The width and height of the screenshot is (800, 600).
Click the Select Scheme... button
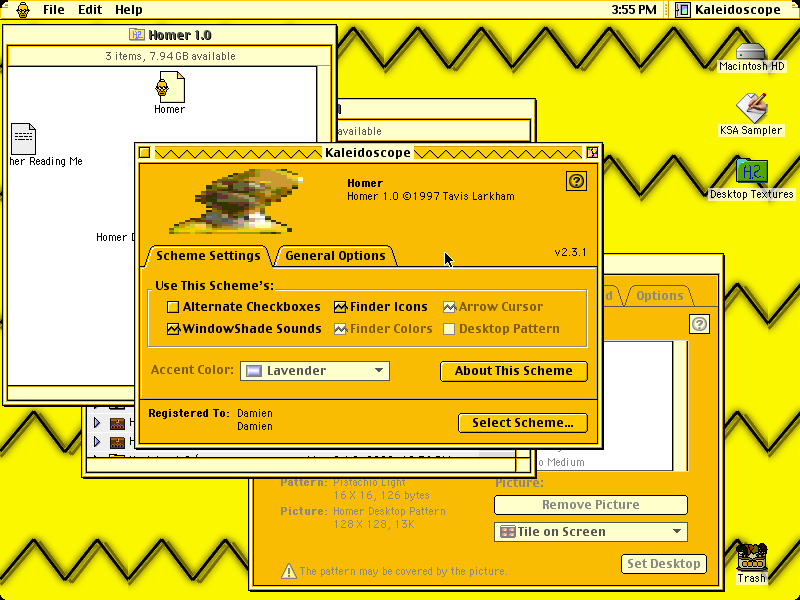(x=523, y=423)
